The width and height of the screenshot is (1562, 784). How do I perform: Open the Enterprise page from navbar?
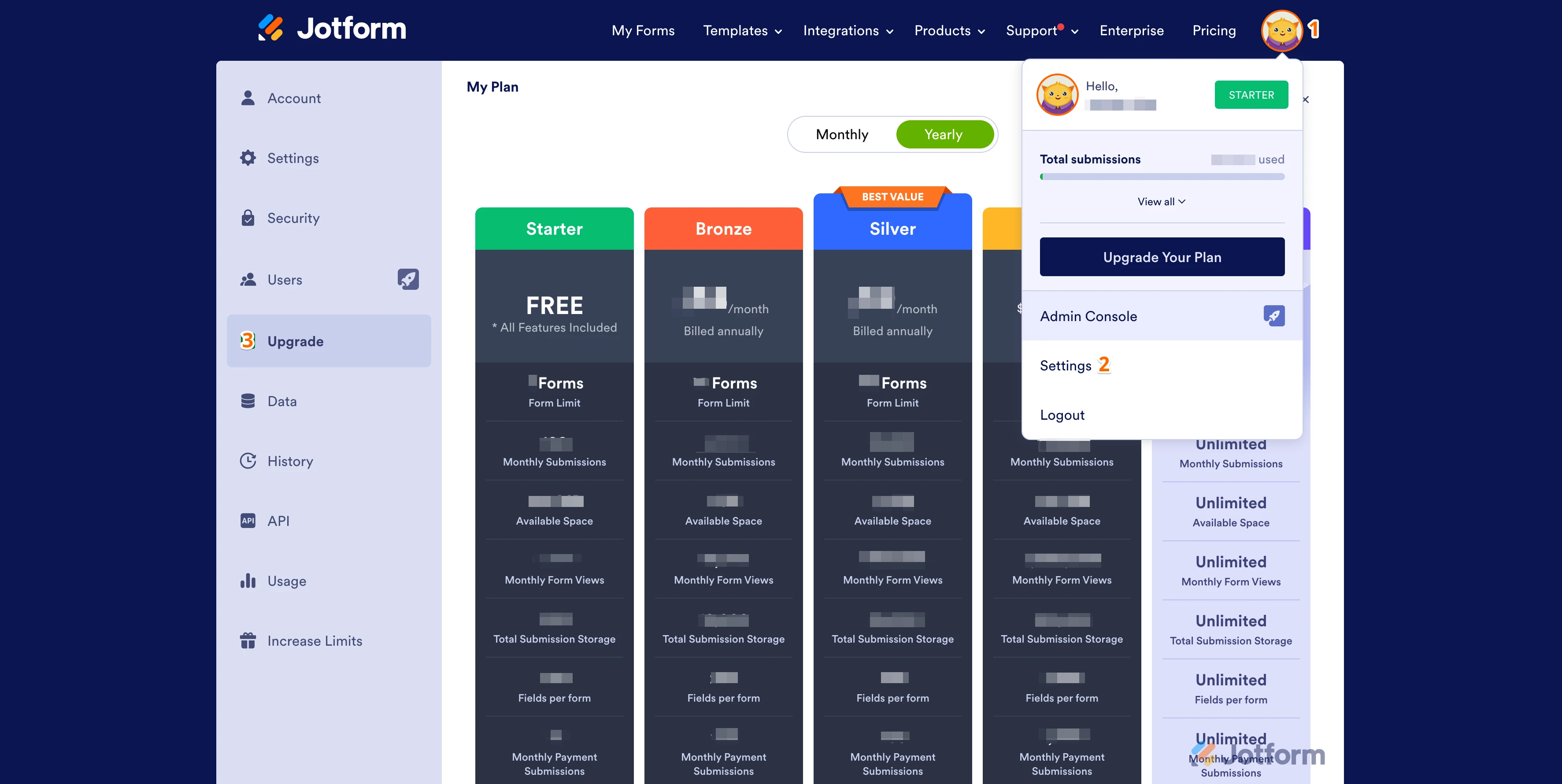coord(1132,30)
